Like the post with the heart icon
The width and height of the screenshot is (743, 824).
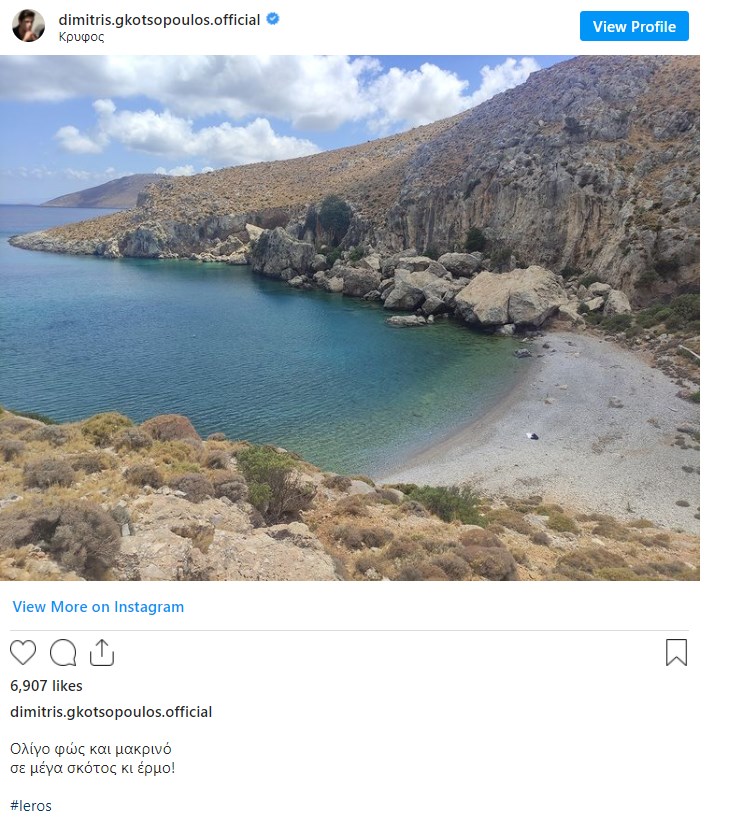(x=23, y=652)
